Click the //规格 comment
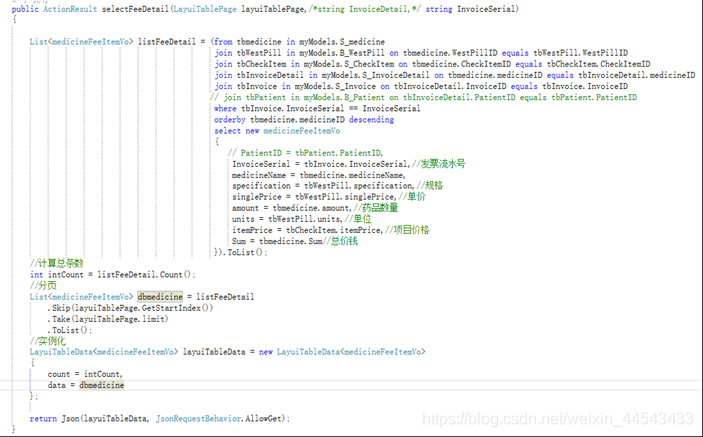The height and width of the screenshot is (437, 703). click(x=430, y=186)
